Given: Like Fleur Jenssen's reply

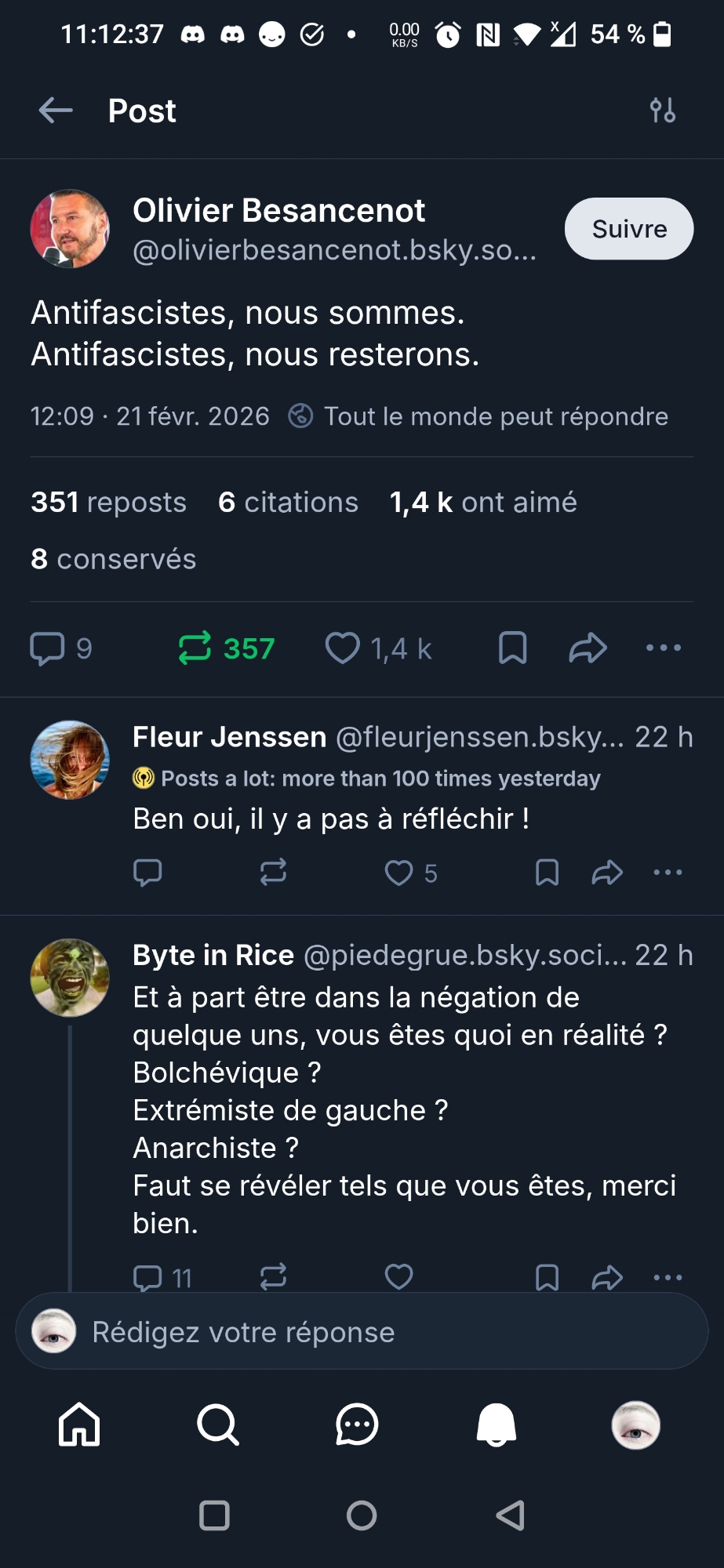Looking at the screenshot, I should coord(399,873).
